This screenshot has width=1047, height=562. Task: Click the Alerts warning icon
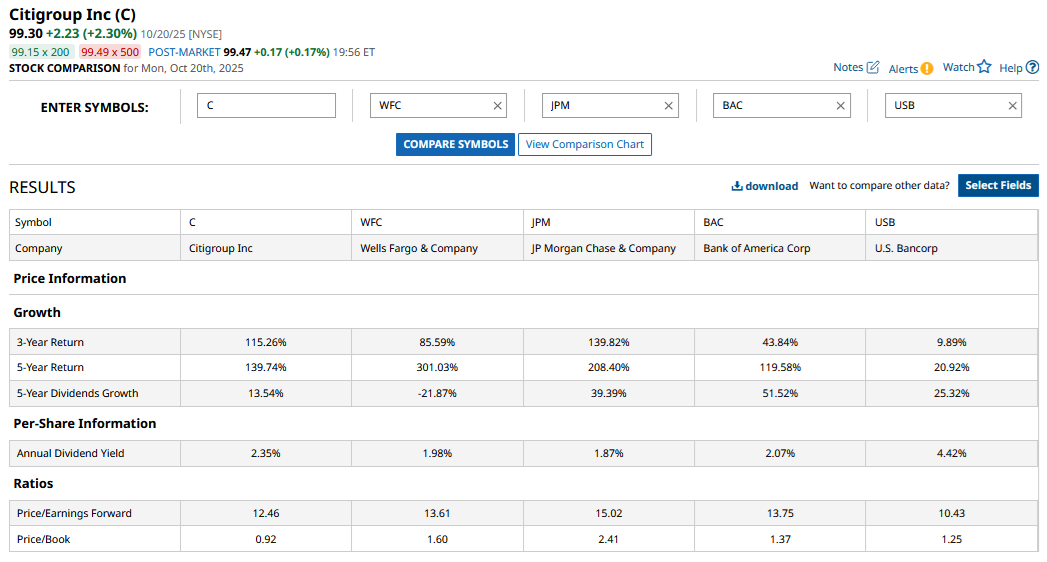click(927, 69)
